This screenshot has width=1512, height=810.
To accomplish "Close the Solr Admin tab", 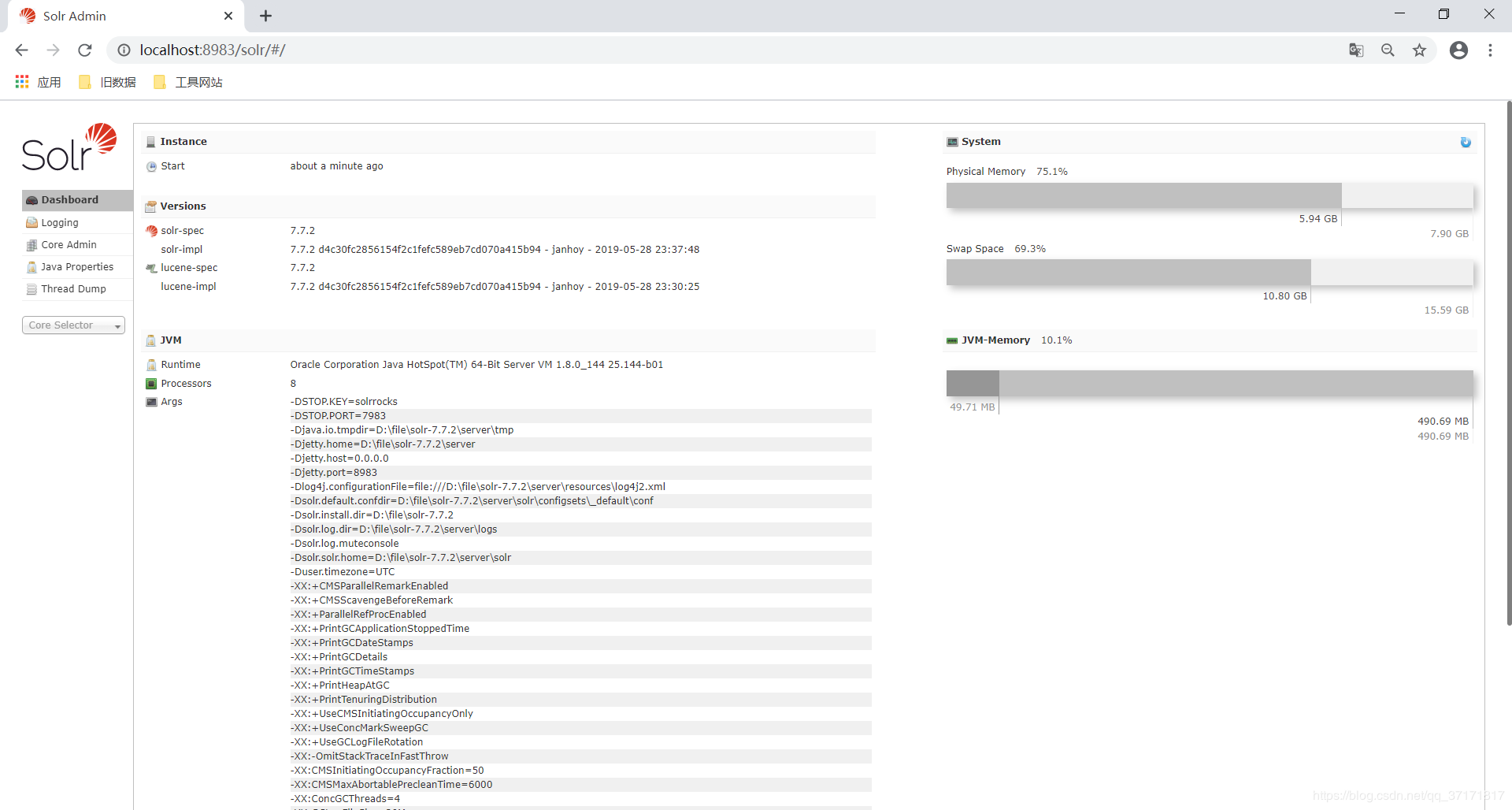I will (228, 16).
